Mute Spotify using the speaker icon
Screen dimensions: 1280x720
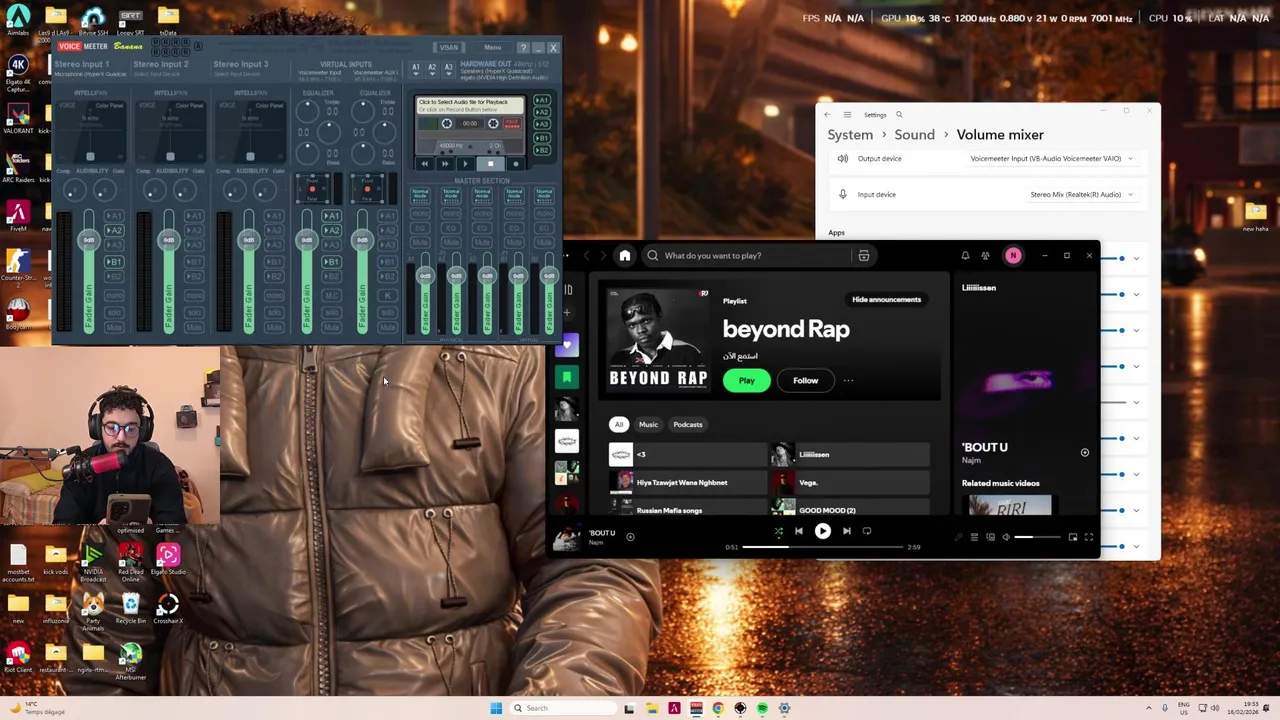pos(1006,537)
